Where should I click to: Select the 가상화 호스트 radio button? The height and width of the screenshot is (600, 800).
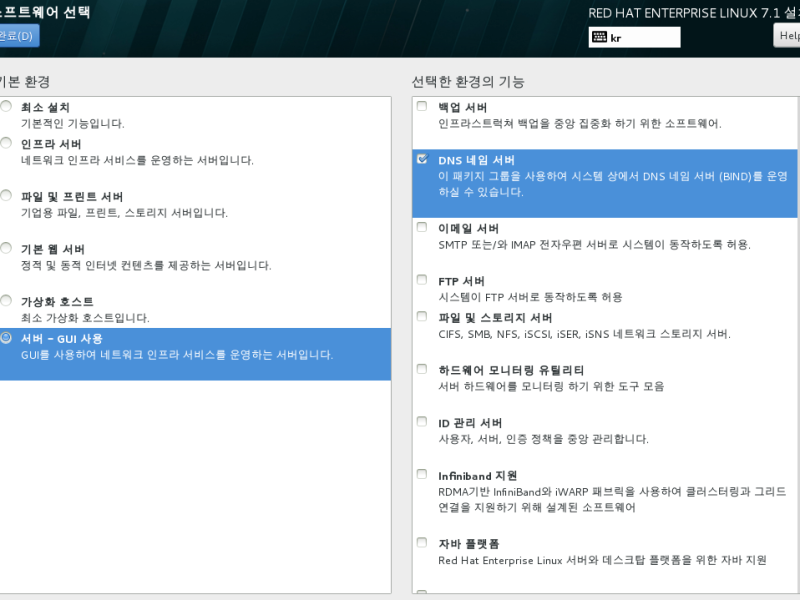[x=6, y=301]
